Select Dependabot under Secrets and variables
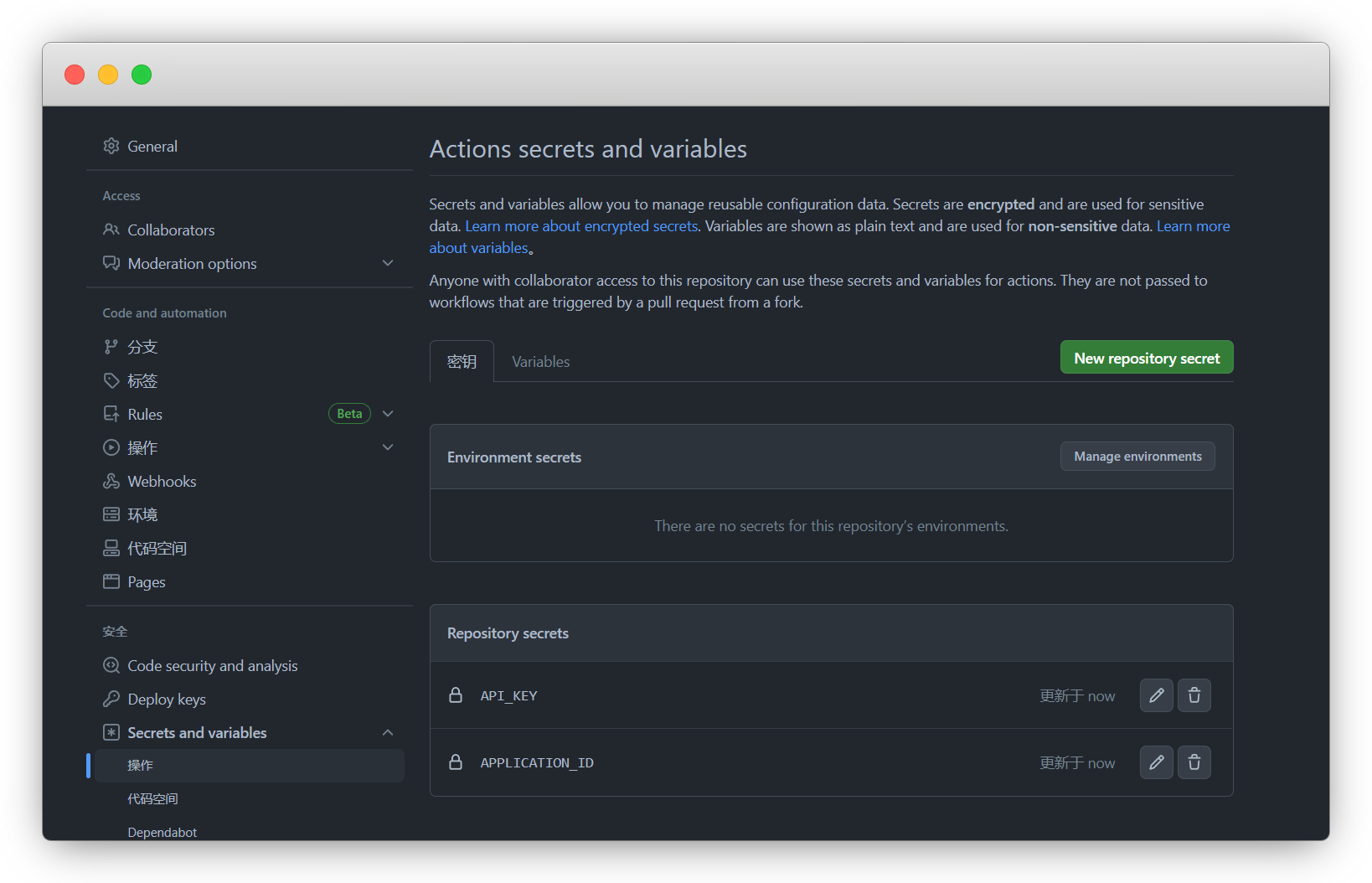 (162, 831)
